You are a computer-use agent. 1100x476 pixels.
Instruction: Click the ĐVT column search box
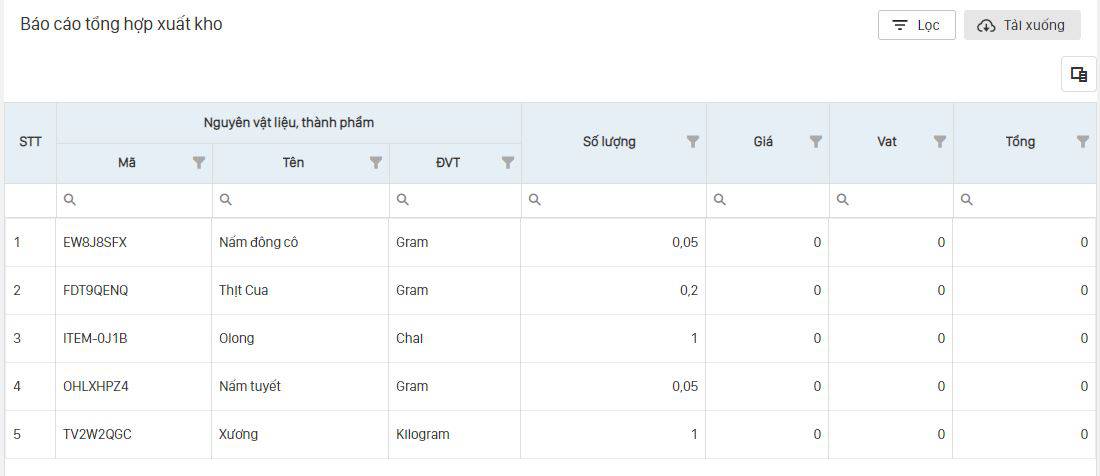462,200
